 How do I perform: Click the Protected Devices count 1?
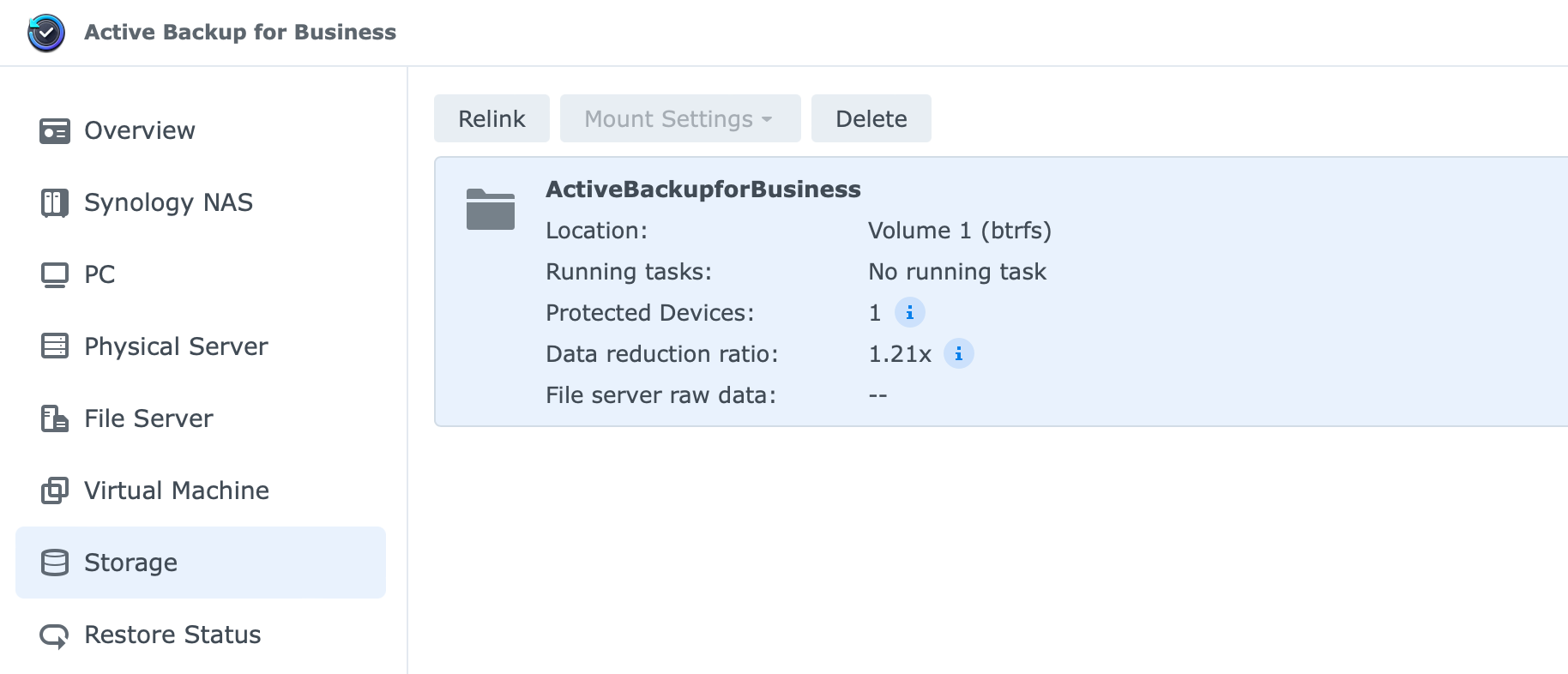tap(875, 313)
